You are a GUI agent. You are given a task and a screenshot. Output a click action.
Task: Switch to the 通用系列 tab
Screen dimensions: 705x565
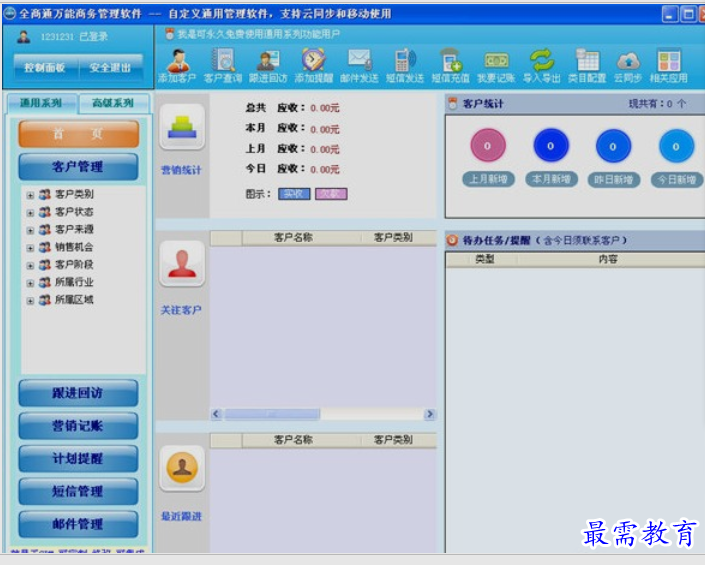(x=41, y=103)
